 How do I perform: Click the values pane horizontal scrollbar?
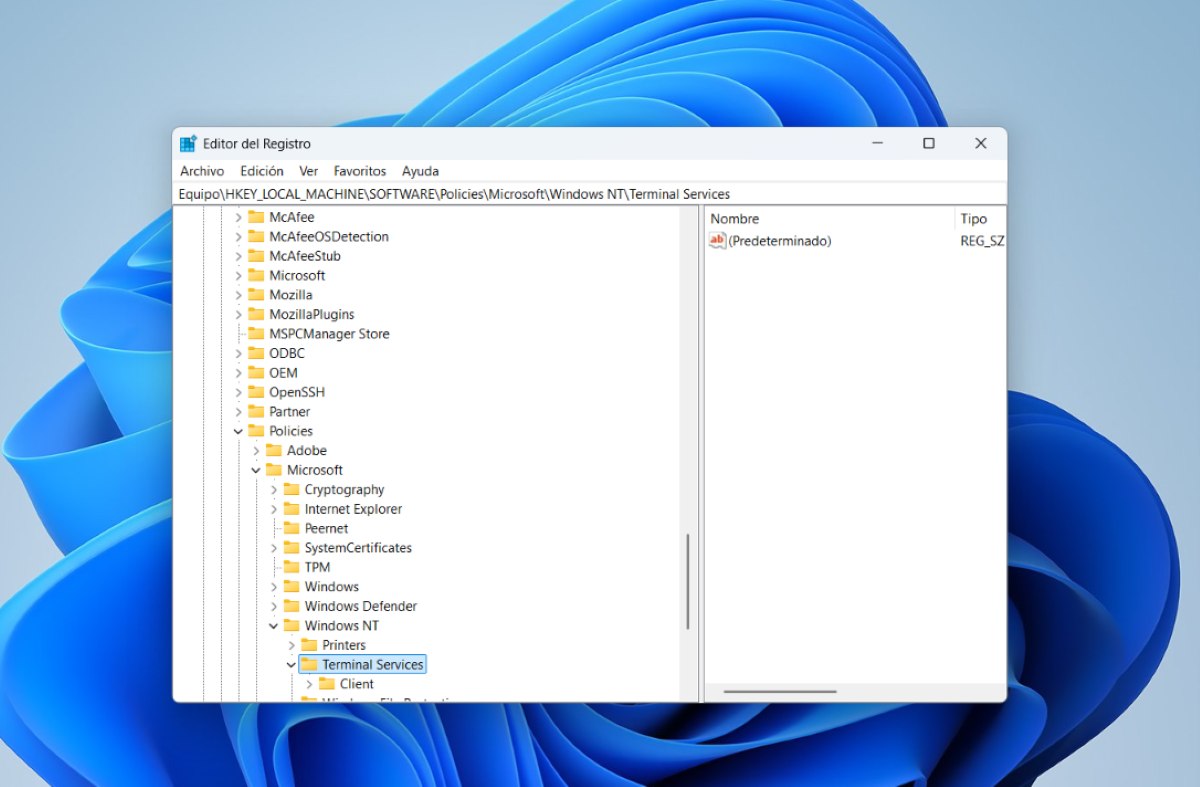point(780,691)
